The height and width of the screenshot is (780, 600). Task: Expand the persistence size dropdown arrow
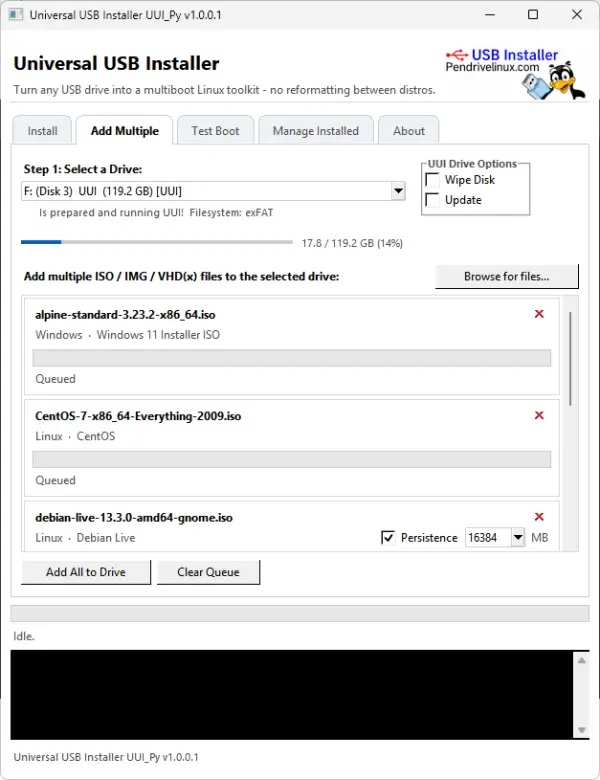518,538
